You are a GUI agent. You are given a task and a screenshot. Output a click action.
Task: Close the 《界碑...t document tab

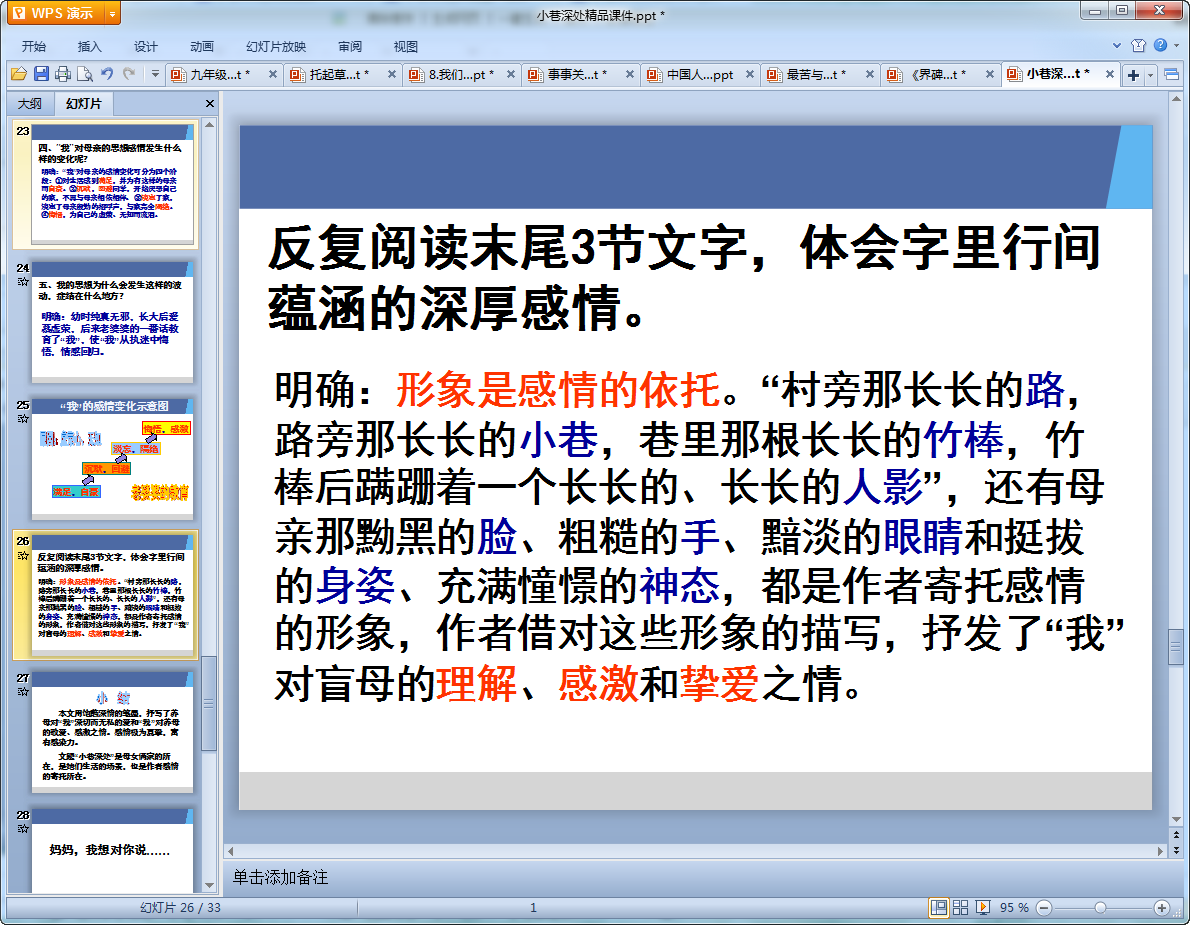tap(990, 74)
